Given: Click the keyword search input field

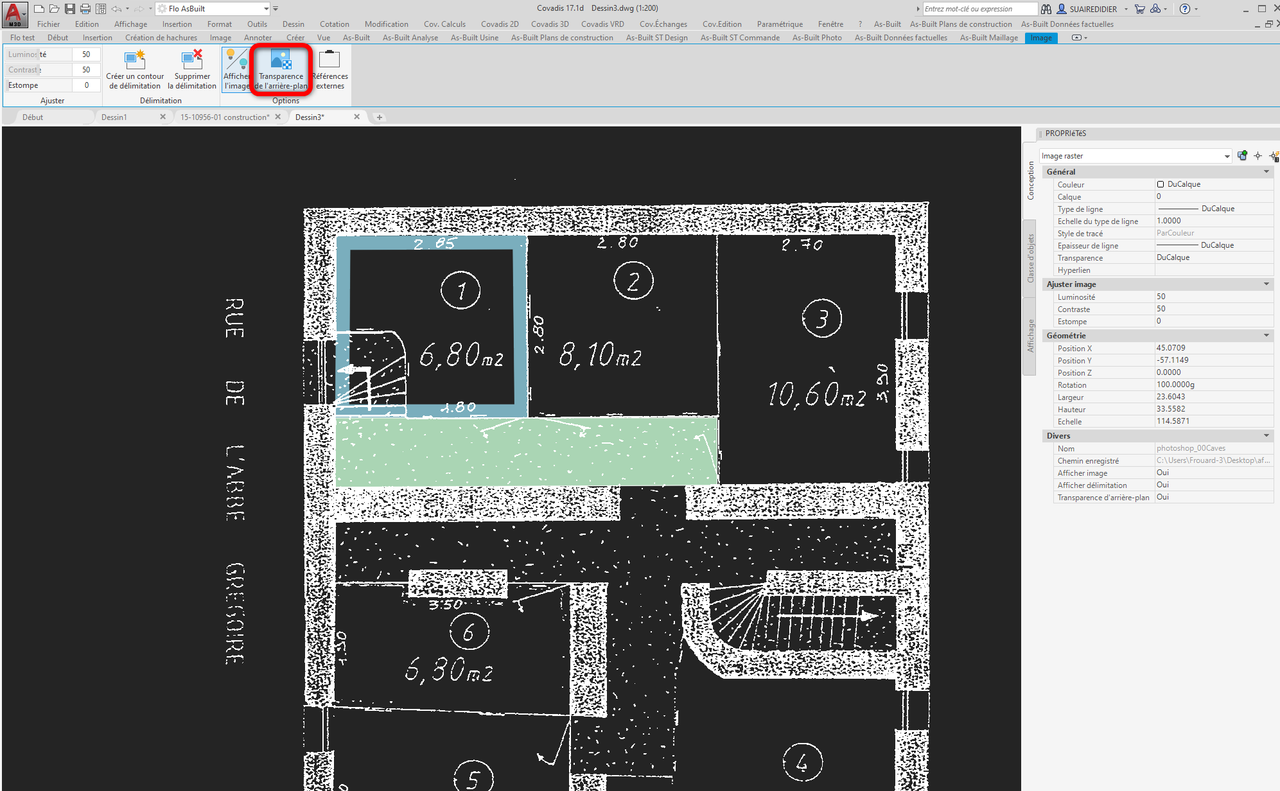Looking at the screenshot, I should click(980, 9).
